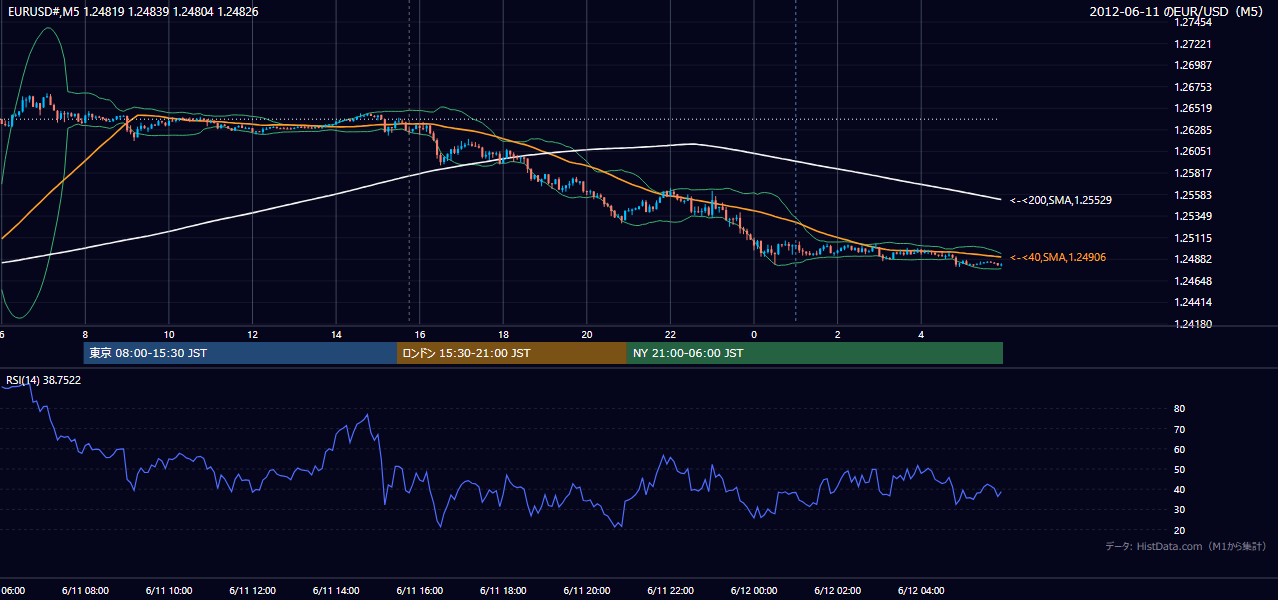
Task: Click price axis label 1.27221
Action: tap(1193, 44)
